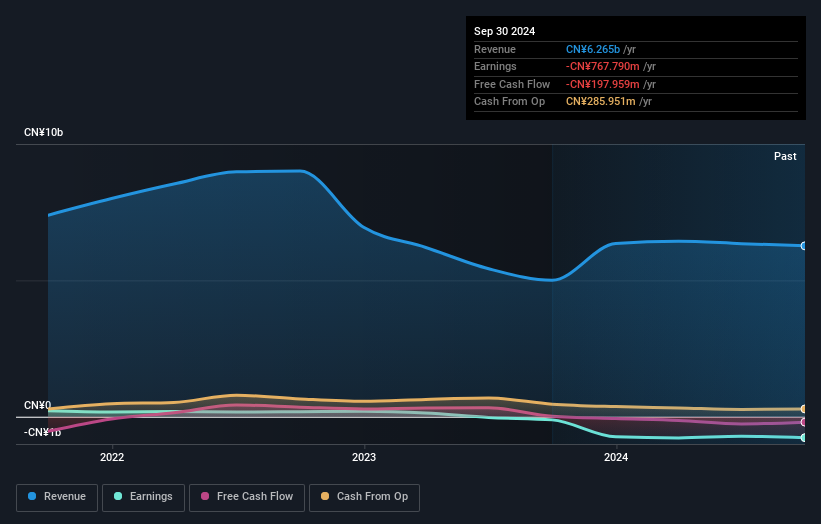
Task: Select the Free Cash Flow endpoint marker
Action: 804,422
